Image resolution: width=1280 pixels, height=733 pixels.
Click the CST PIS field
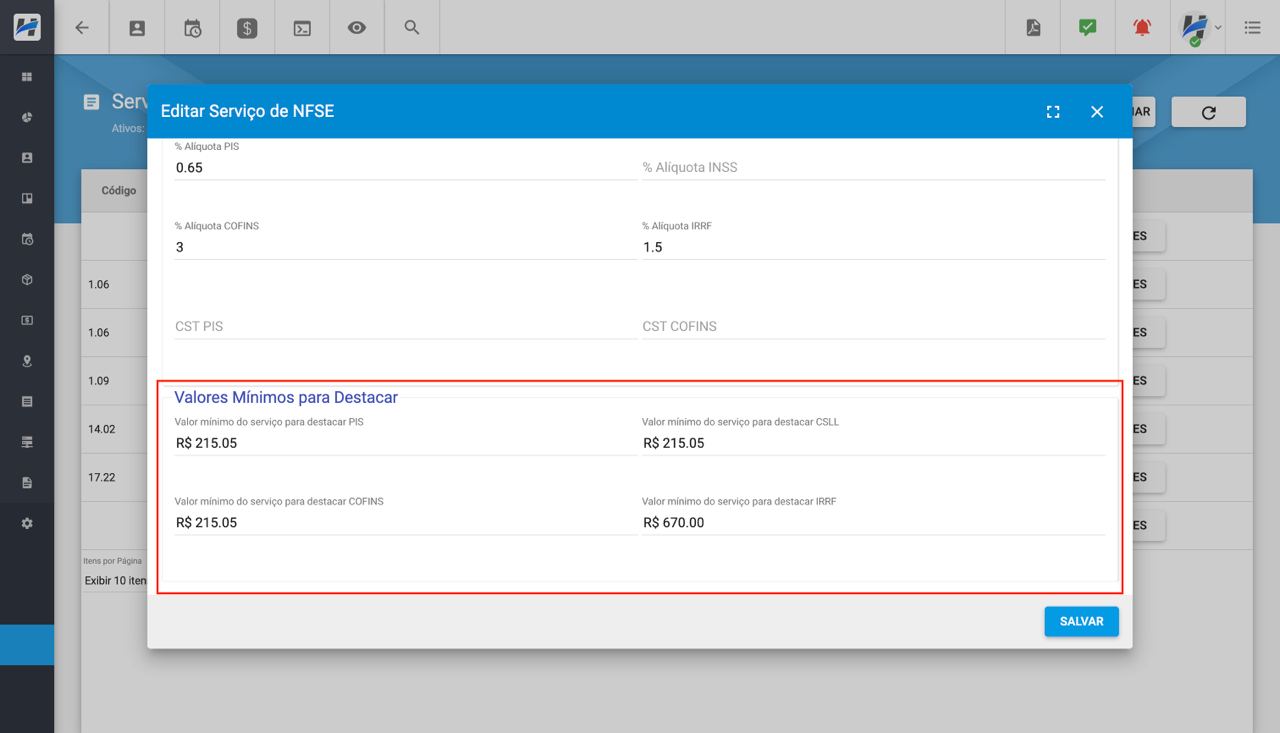click(x=405, y=326)
